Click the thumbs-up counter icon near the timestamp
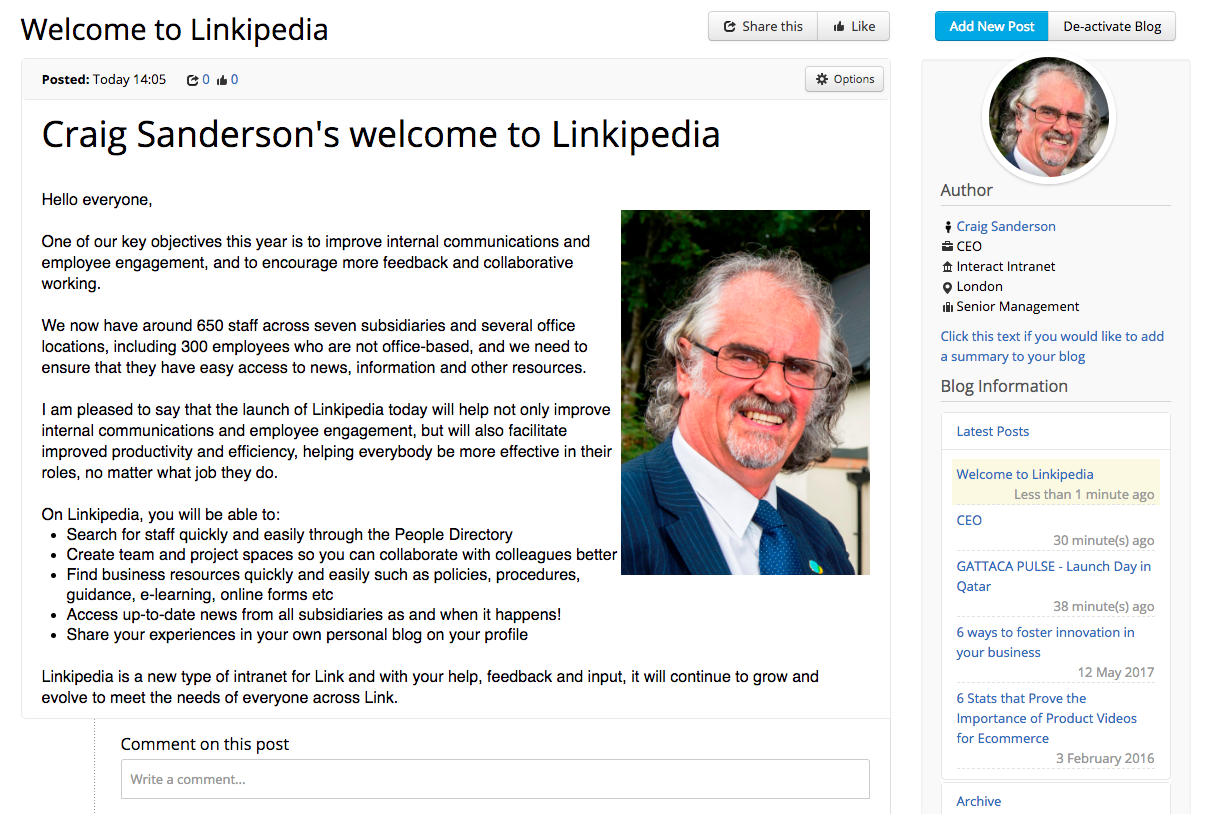The image size is (1216, 814). [x=222, y=79]
